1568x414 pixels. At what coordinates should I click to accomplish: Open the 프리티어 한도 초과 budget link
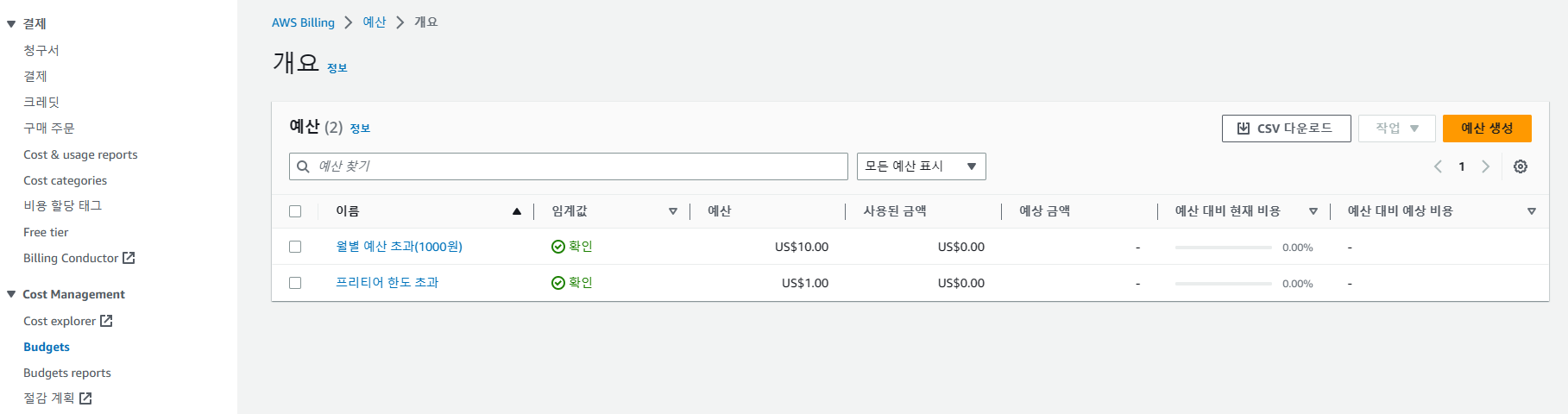pos(387,283)
